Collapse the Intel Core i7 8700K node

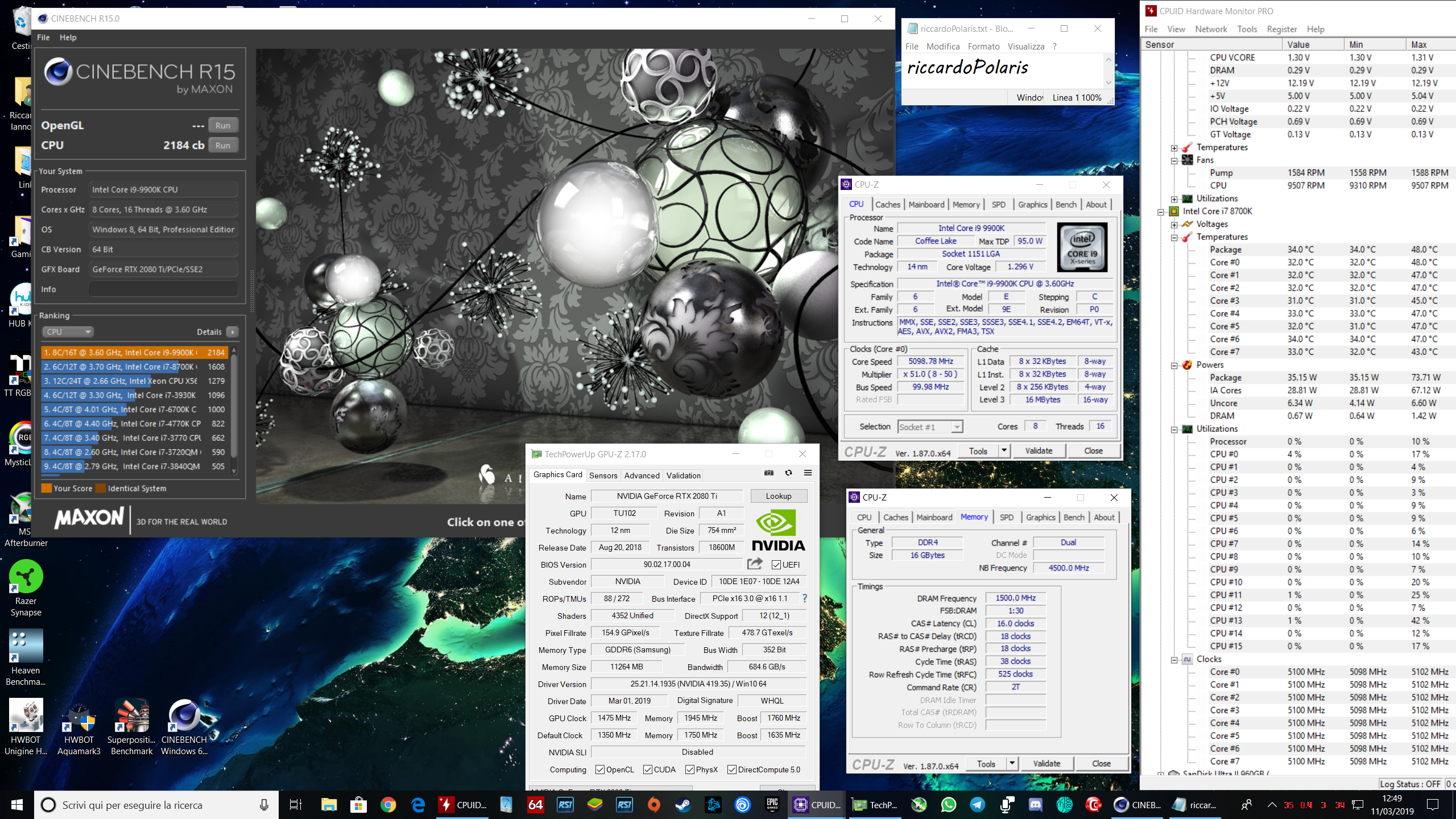click(x=1161, y=212)
